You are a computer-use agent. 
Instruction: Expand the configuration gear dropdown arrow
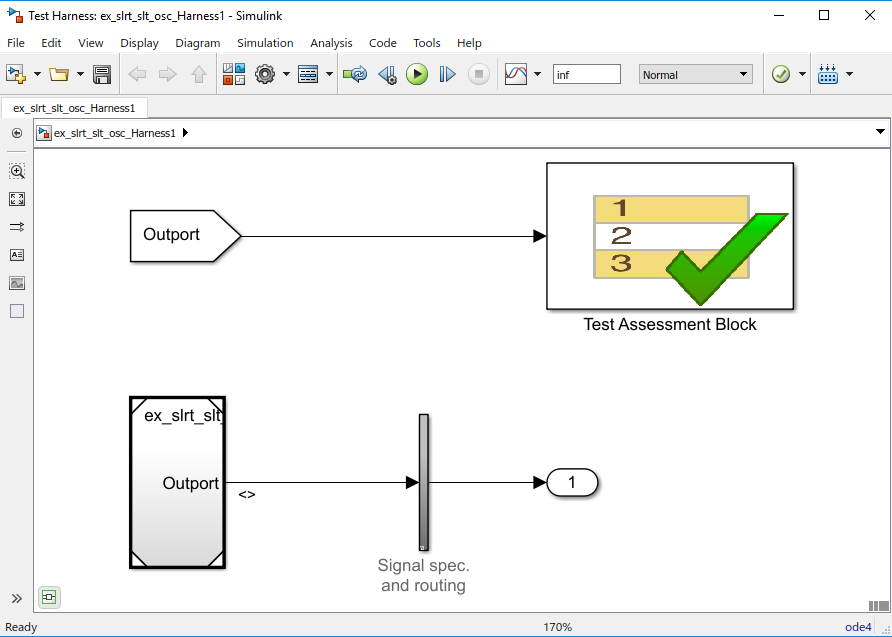(x=286, y=74)
